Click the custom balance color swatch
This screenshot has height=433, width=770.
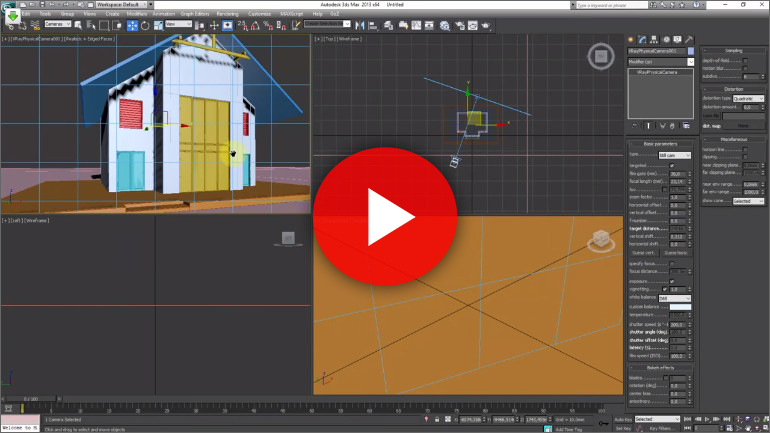point(680,307)
